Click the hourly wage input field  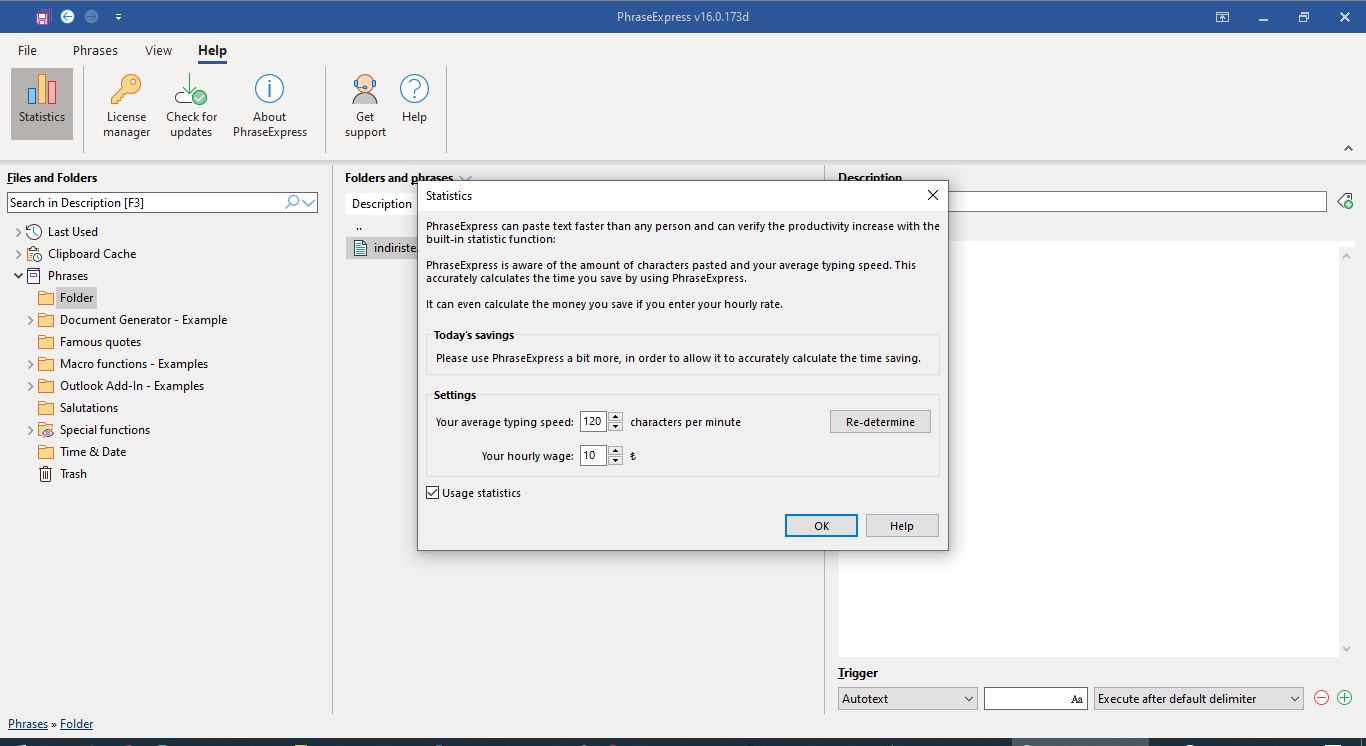(593, 456)
